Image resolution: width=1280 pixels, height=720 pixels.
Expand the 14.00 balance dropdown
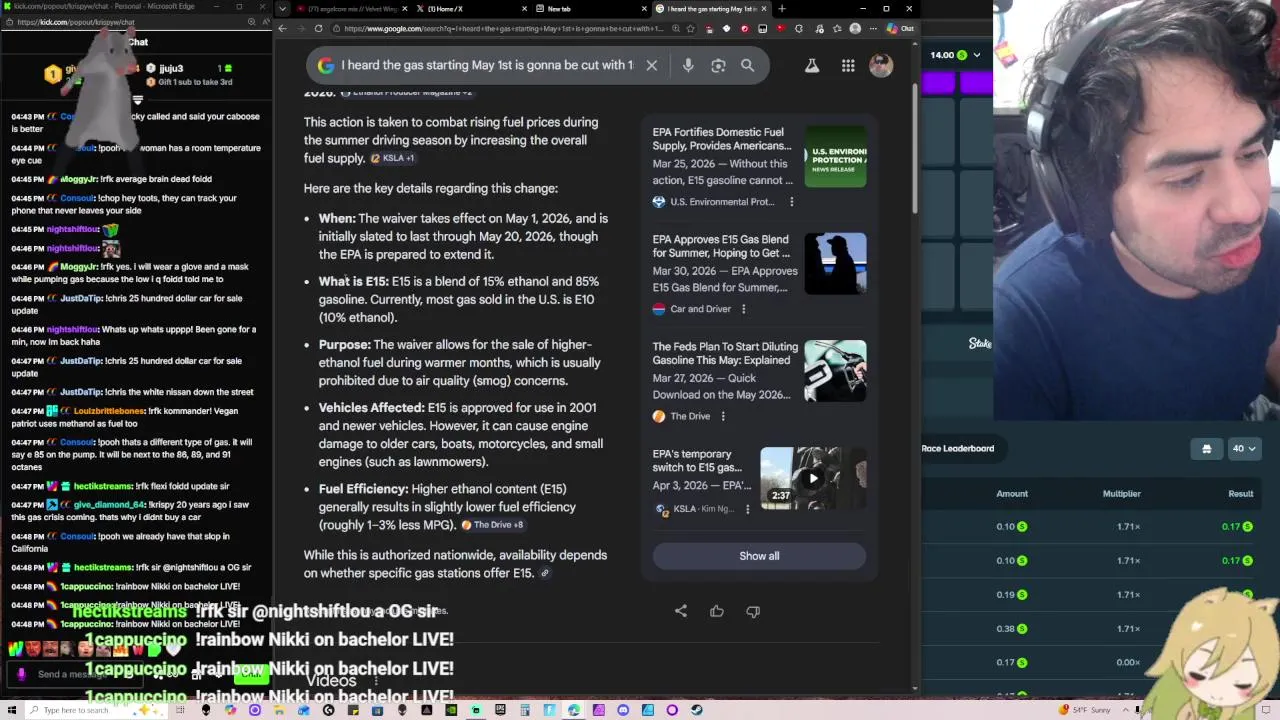(976, 55)
